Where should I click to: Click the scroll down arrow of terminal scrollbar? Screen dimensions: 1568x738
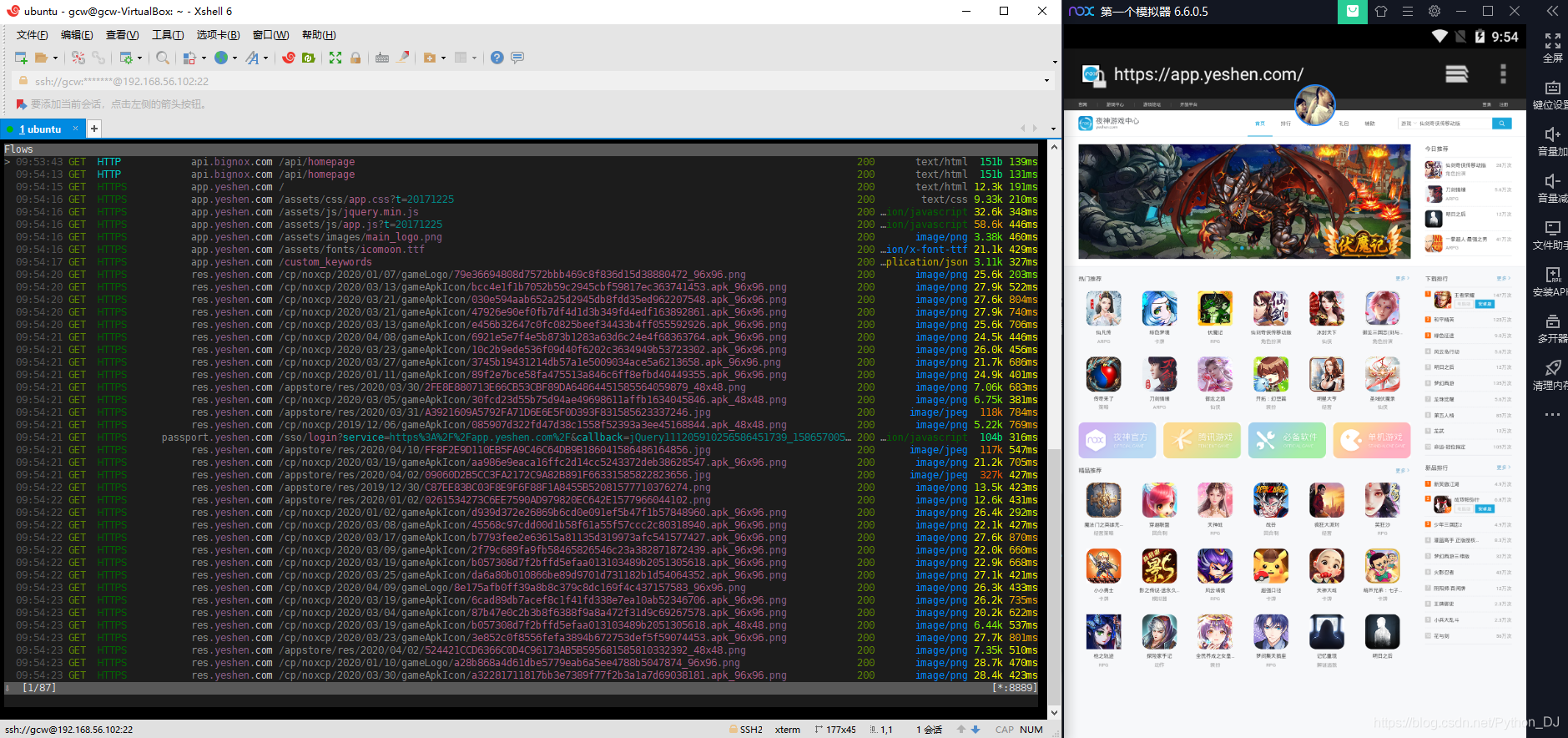click(x=1054, y=713)
